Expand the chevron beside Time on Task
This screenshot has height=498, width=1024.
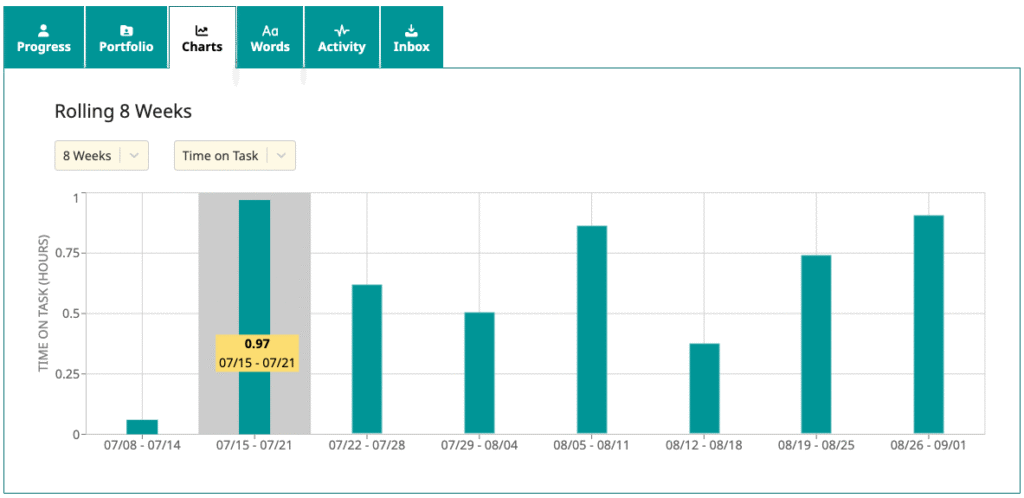[282, 156]
